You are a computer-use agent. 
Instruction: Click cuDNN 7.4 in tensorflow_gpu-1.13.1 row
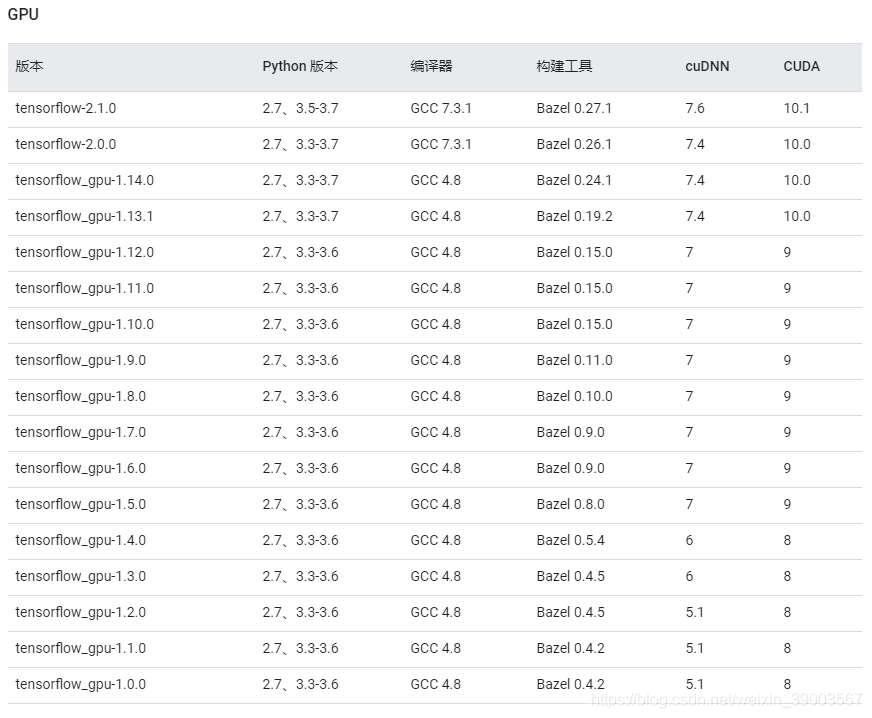[695, 216]
